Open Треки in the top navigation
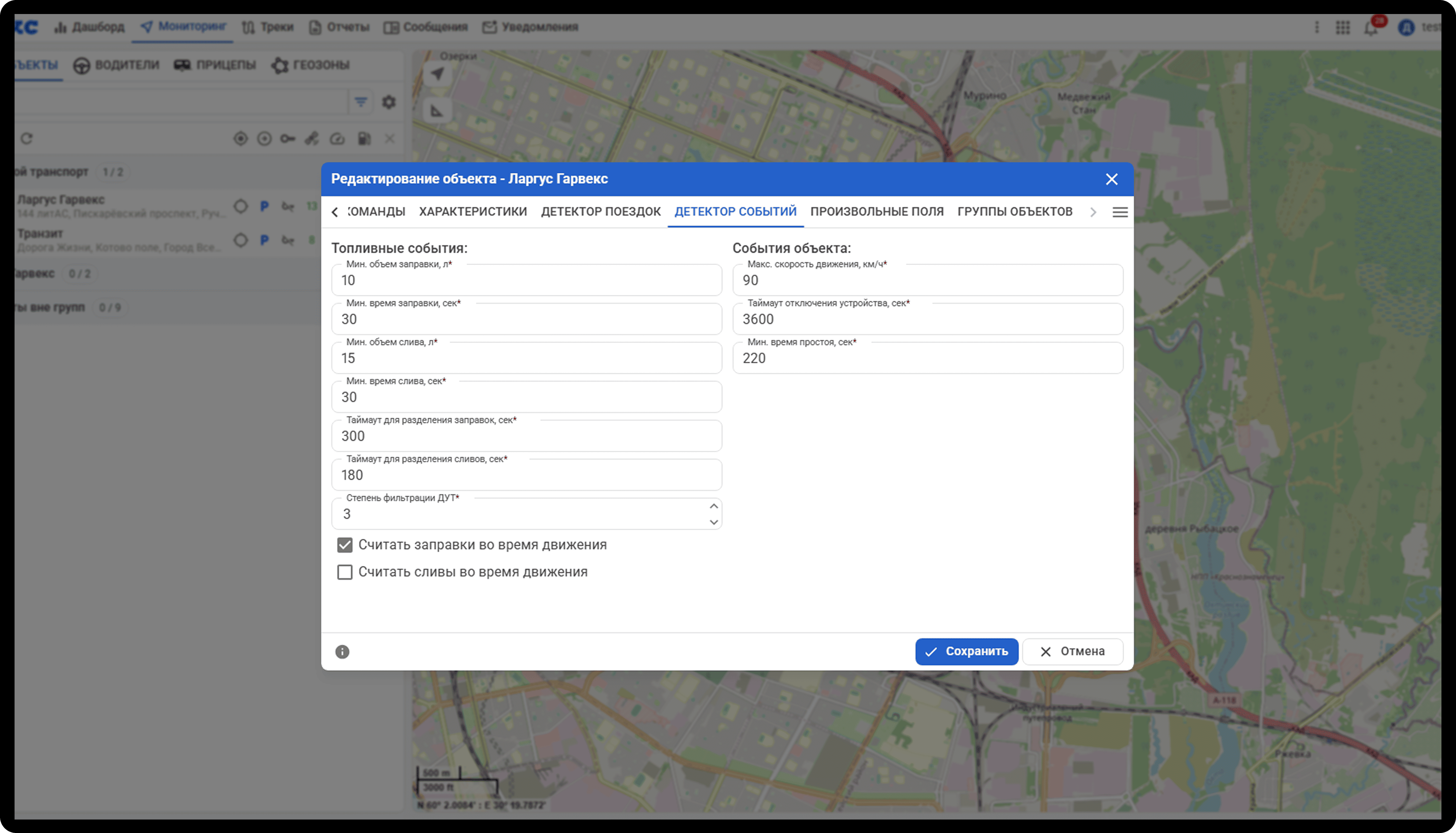Image resolution: width=1456 pixels, height=833 pixels. (268, 27)
